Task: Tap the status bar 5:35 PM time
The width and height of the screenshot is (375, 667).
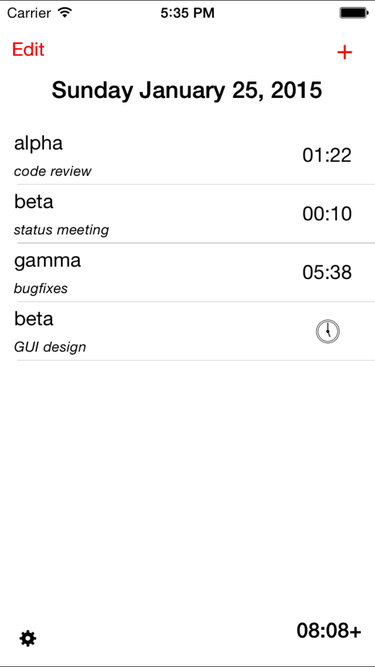Action: pyautogui.click(x=188, y=13)
